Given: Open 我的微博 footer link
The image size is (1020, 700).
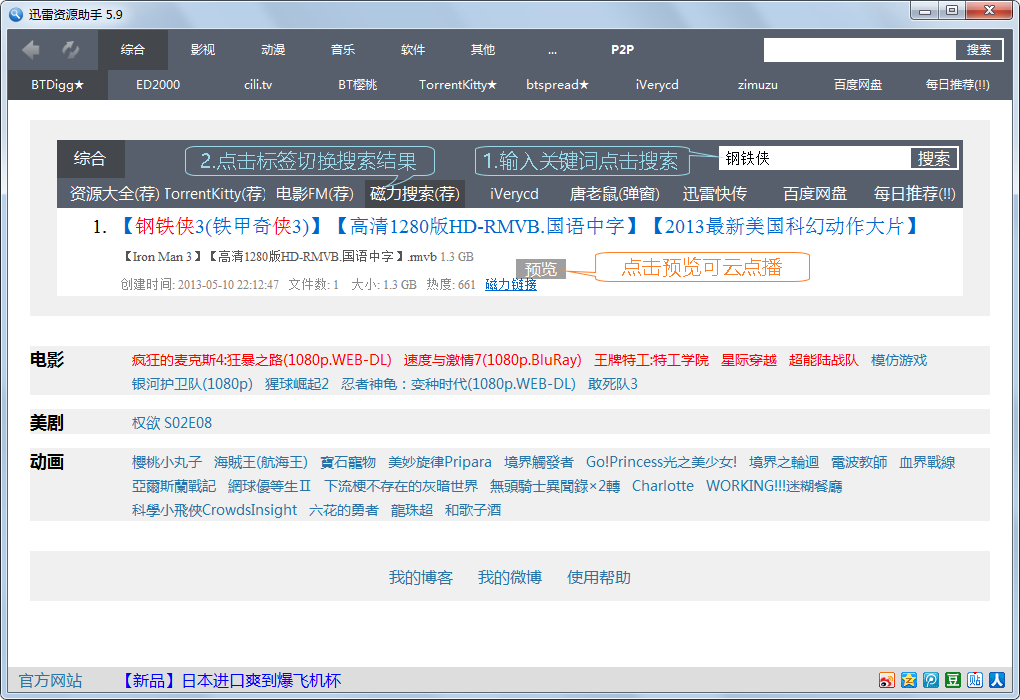Looking at the screenshot, I should [x=510, y=577].
